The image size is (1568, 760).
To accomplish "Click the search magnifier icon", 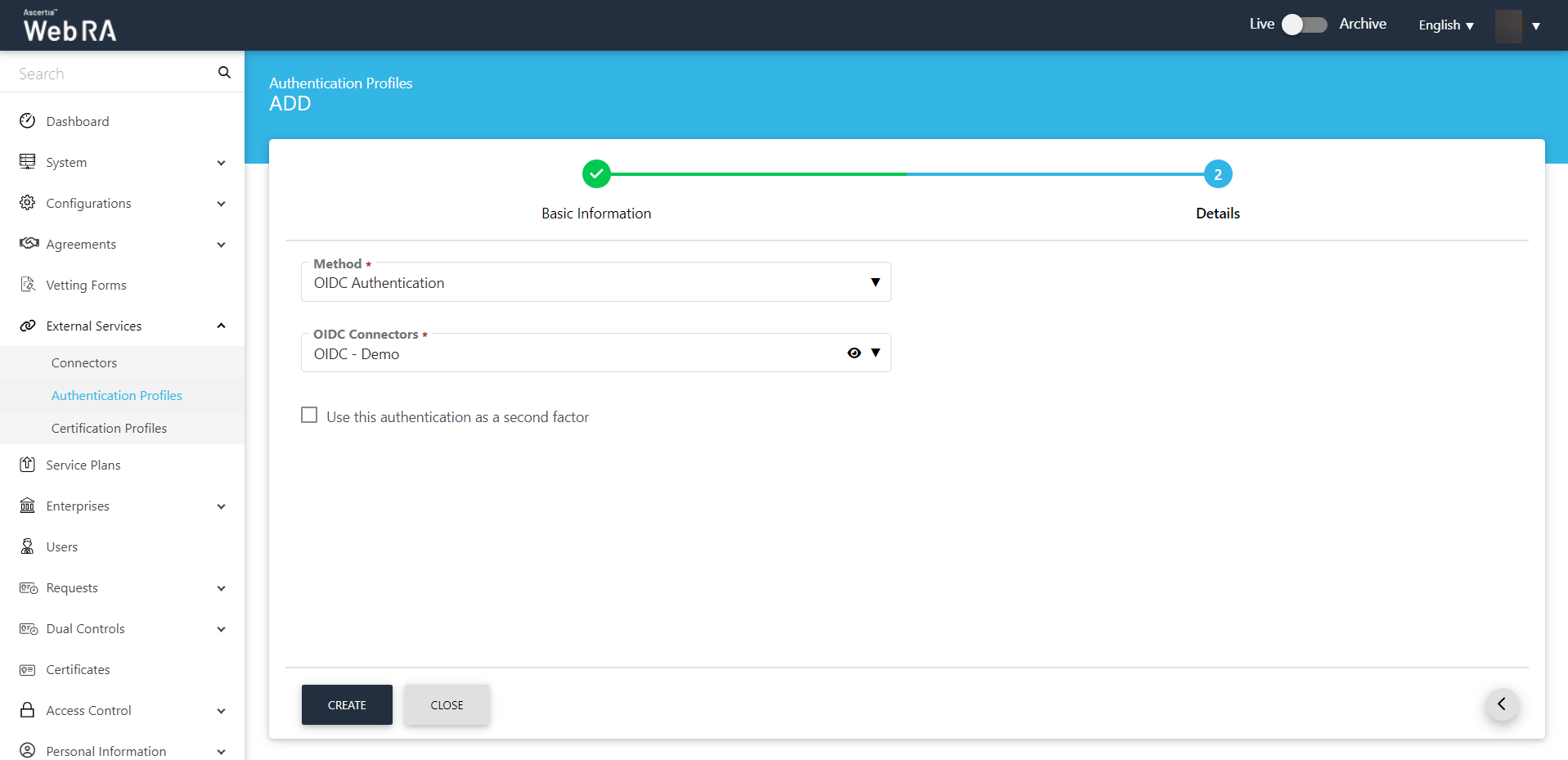I will coord(224,73).
